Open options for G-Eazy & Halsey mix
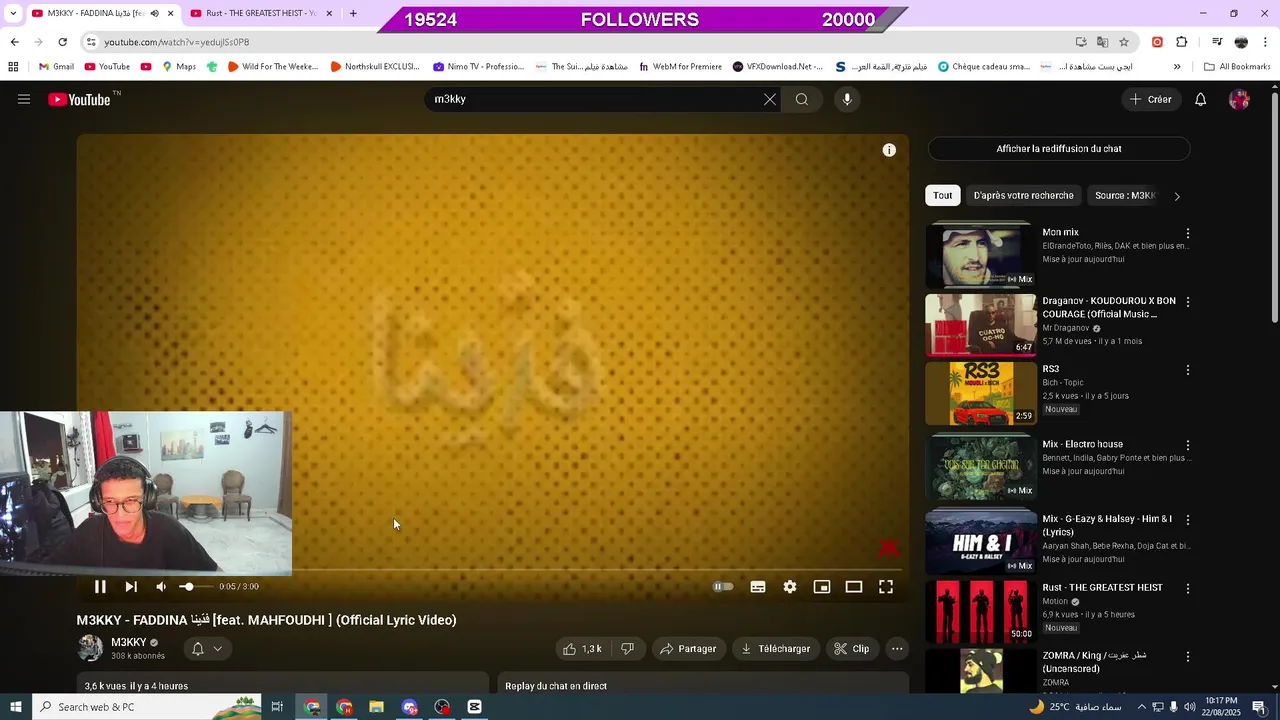This screenshot has width=1280, height=720. pos(1188,520)
